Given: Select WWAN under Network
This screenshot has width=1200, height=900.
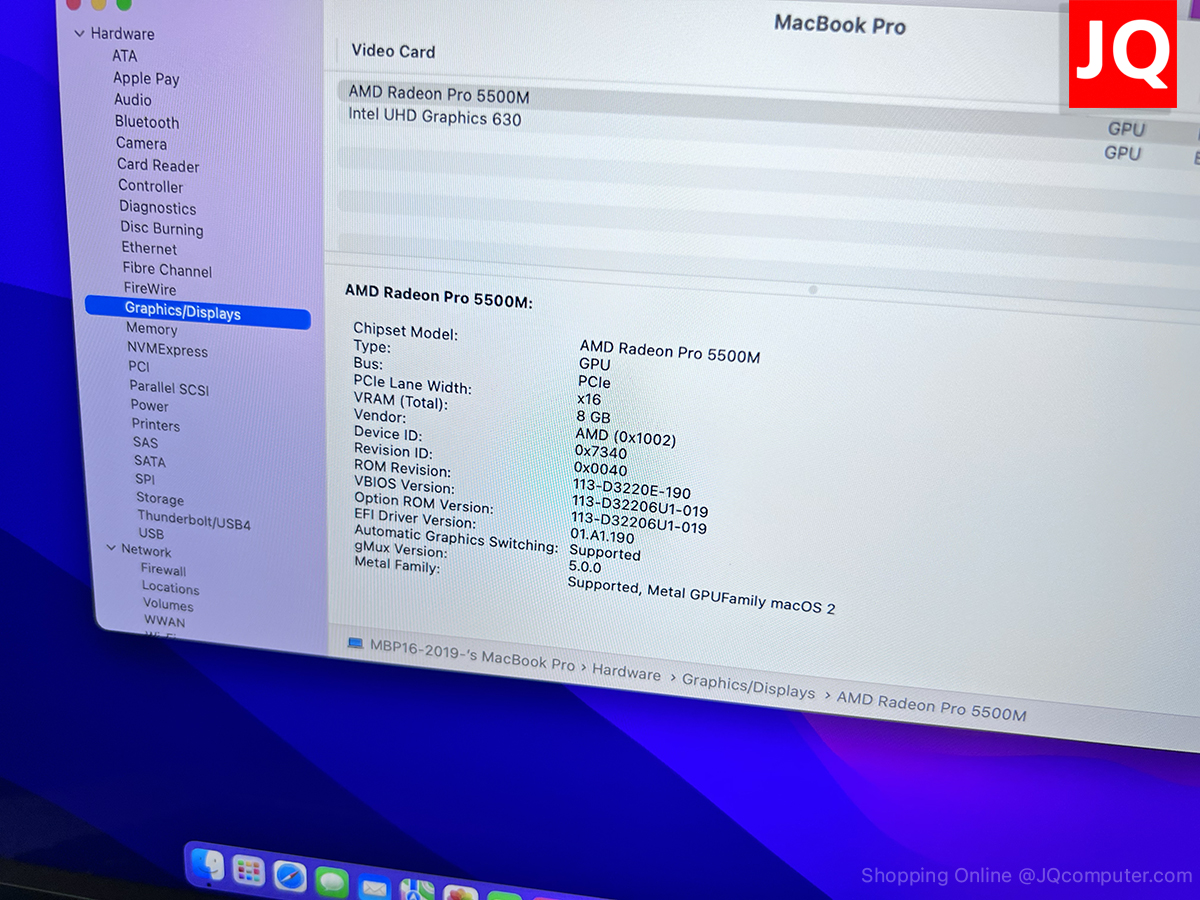Looking at the screenshot, I should tap(164, 622).
